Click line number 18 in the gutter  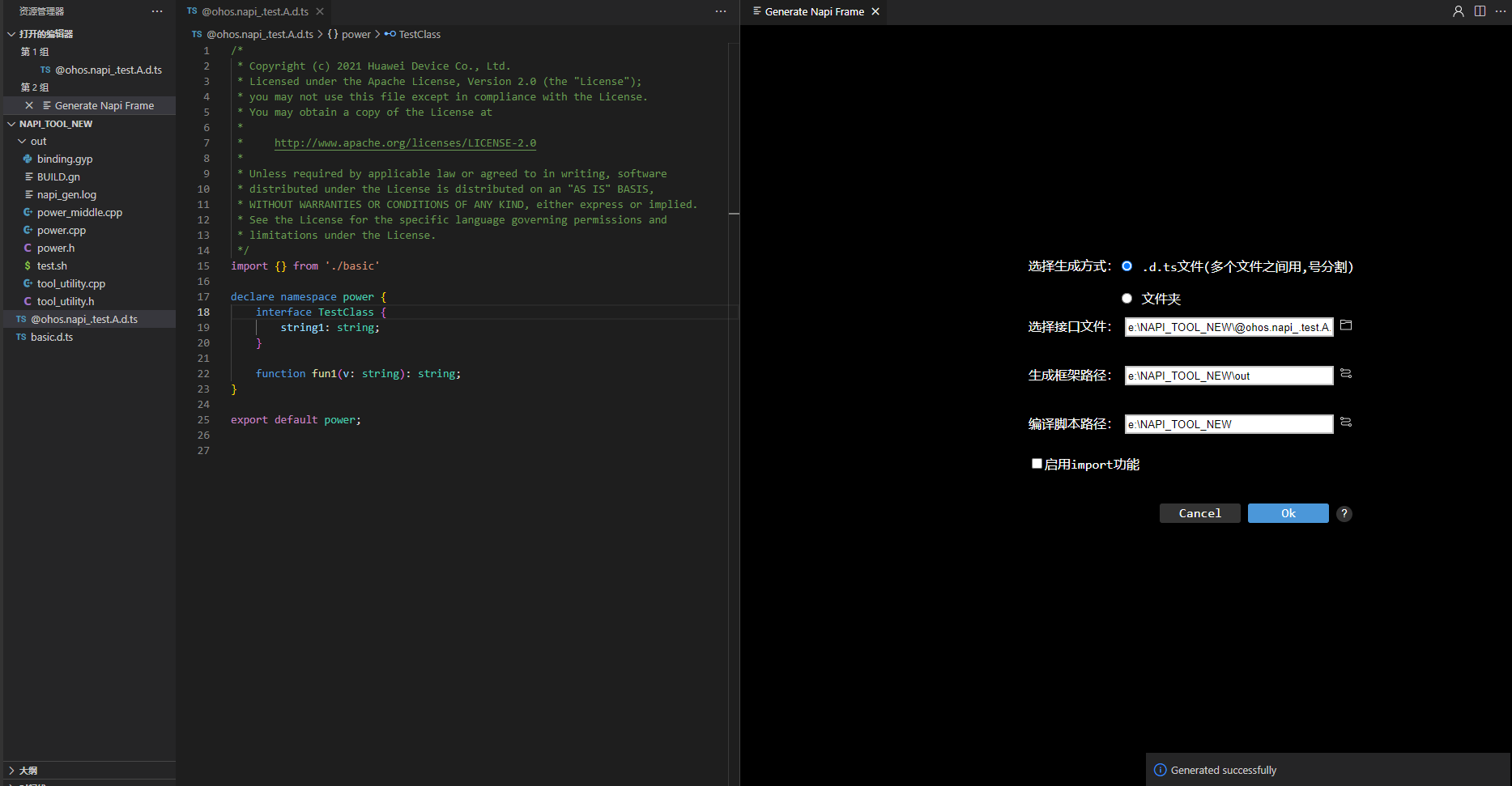click(203, 312)
